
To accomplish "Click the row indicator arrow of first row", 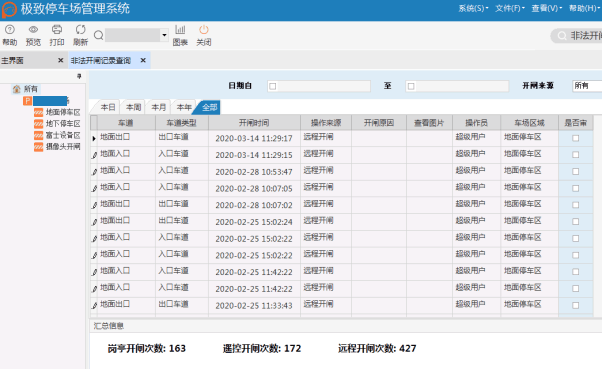I will click(94, 138).
